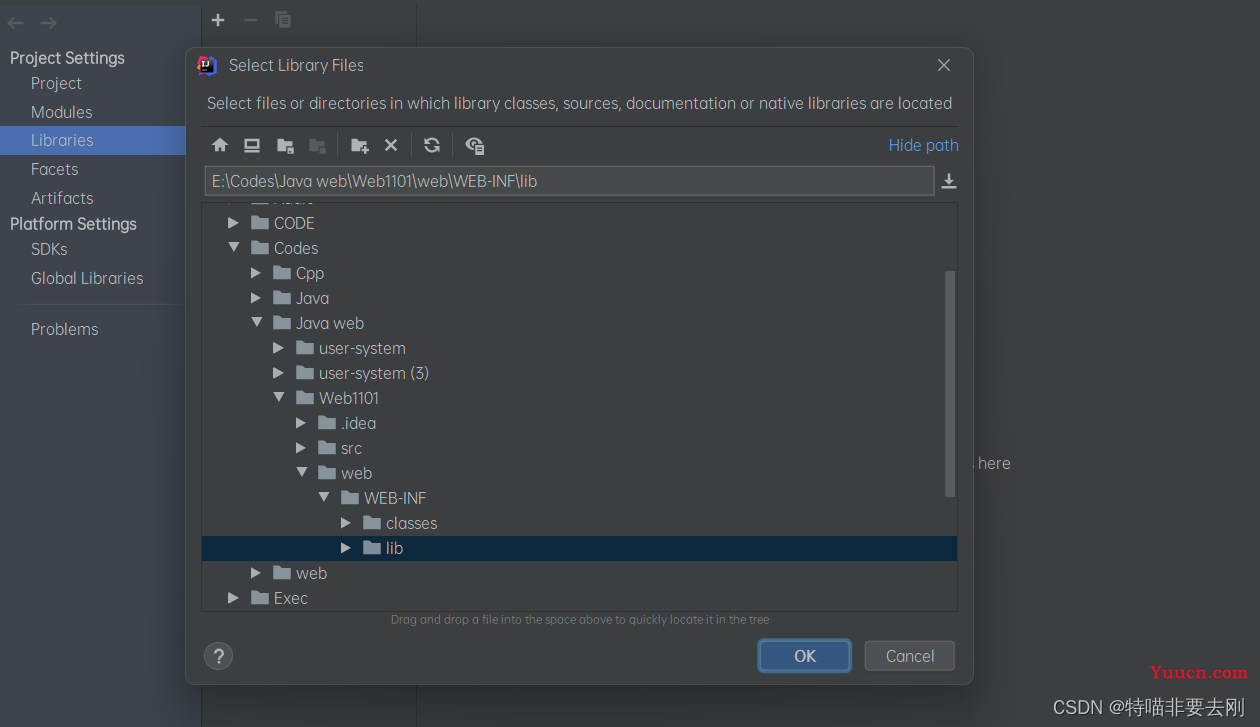
Task: Select the Web1101 folder label
Action: pos(349,398)
